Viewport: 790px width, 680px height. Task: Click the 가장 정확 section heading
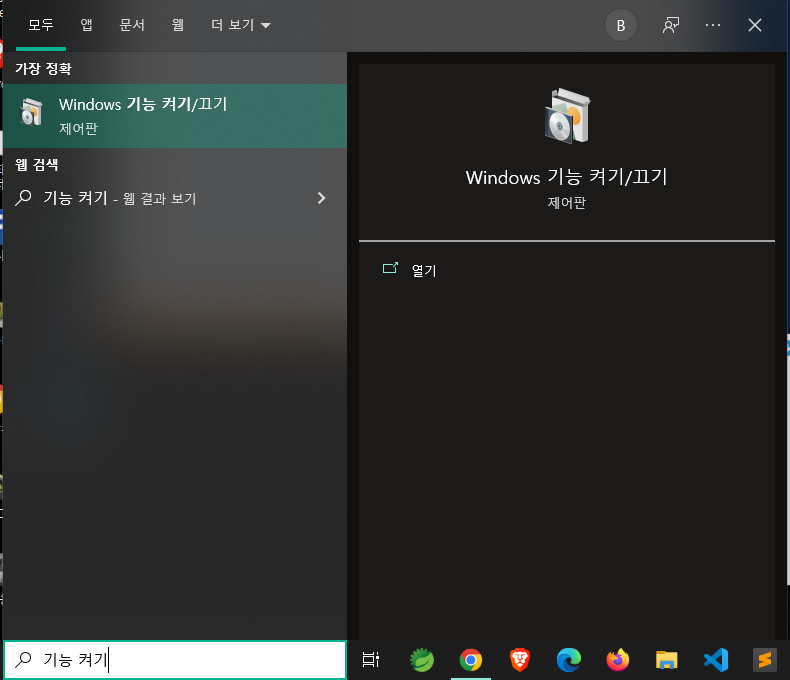pyautogui.click(x=43, y=69)
